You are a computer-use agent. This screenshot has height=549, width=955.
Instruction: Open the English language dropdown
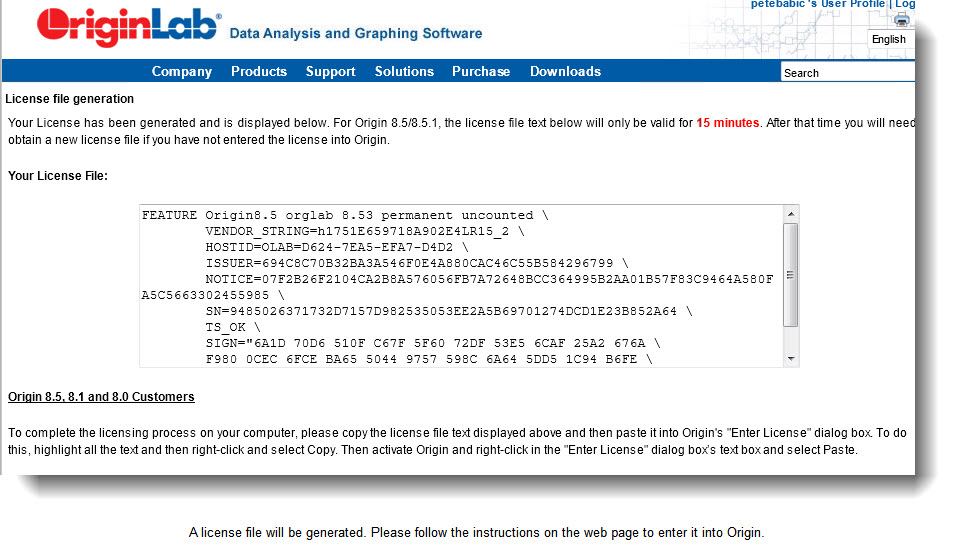click(x=889, y=39)
